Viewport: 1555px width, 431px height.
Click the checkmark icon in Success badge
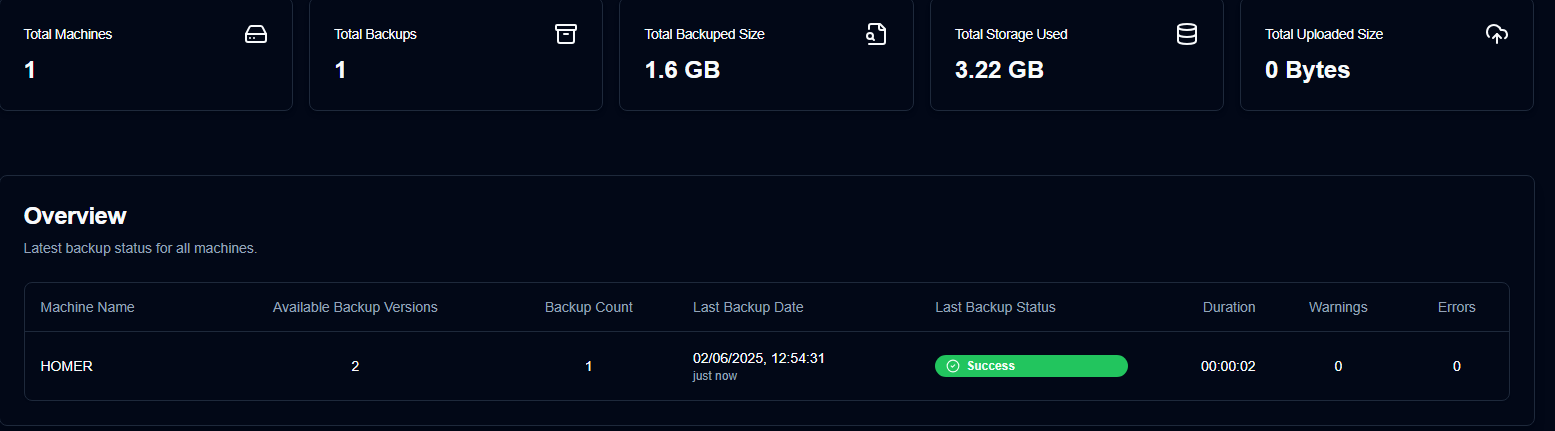pyautogui.click(x=953, y=366)
